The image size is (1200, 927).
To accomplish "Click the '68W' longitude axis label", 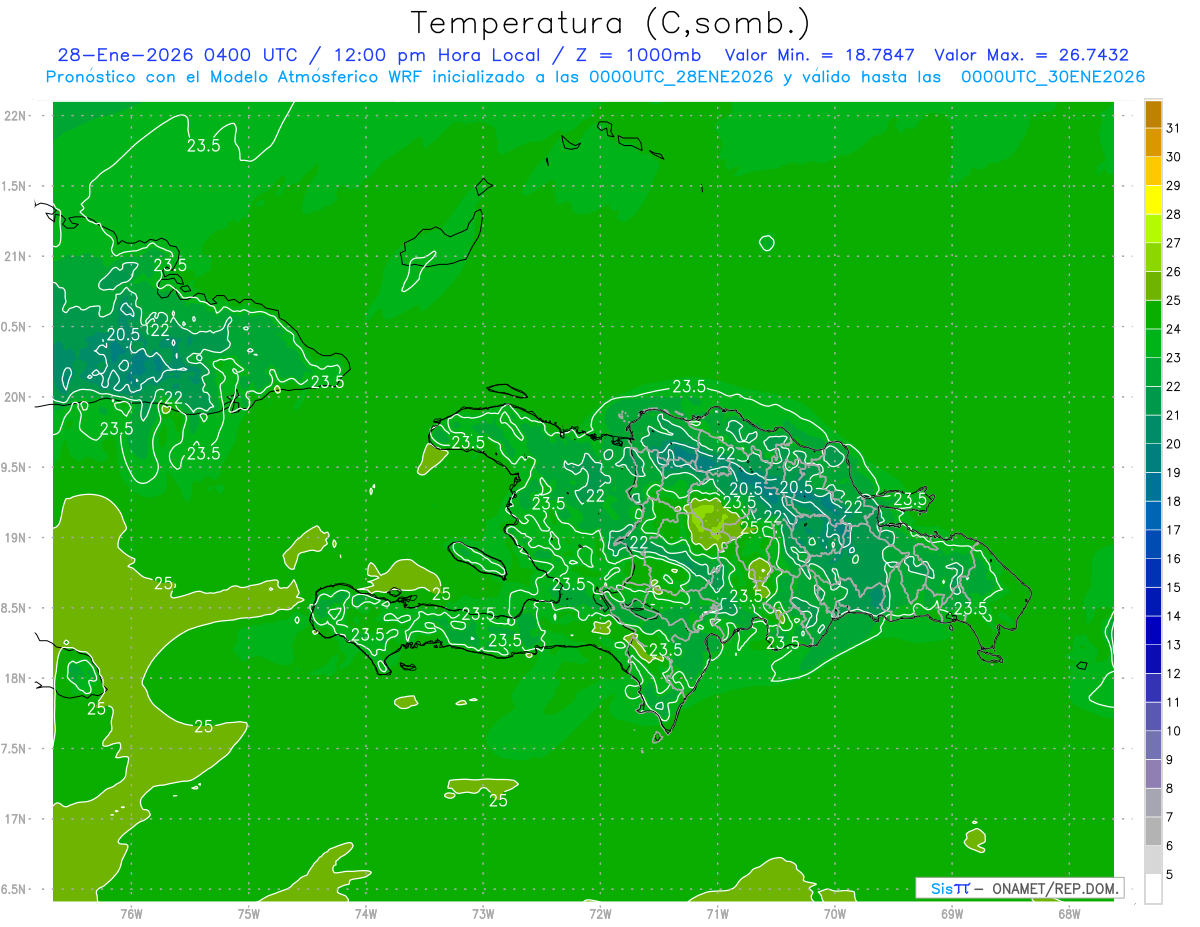I will [1069, 914].
